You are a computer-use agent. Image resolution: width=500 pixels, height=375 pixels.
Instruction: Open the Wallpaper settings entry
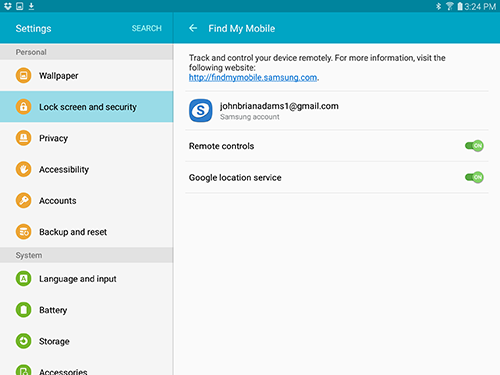tap(87, 76)
